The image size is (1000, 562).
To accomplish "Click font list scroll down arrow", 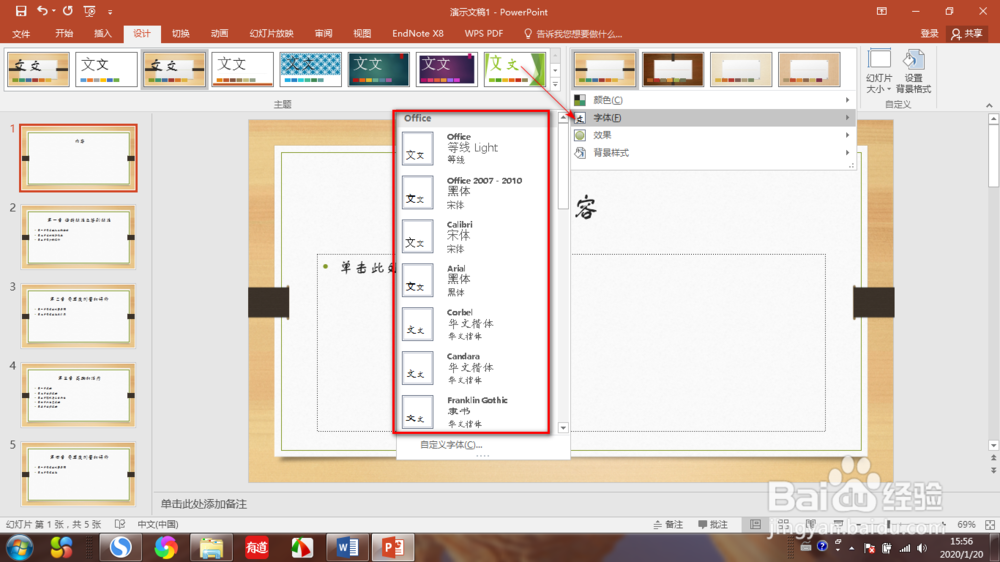I will 563,428.
